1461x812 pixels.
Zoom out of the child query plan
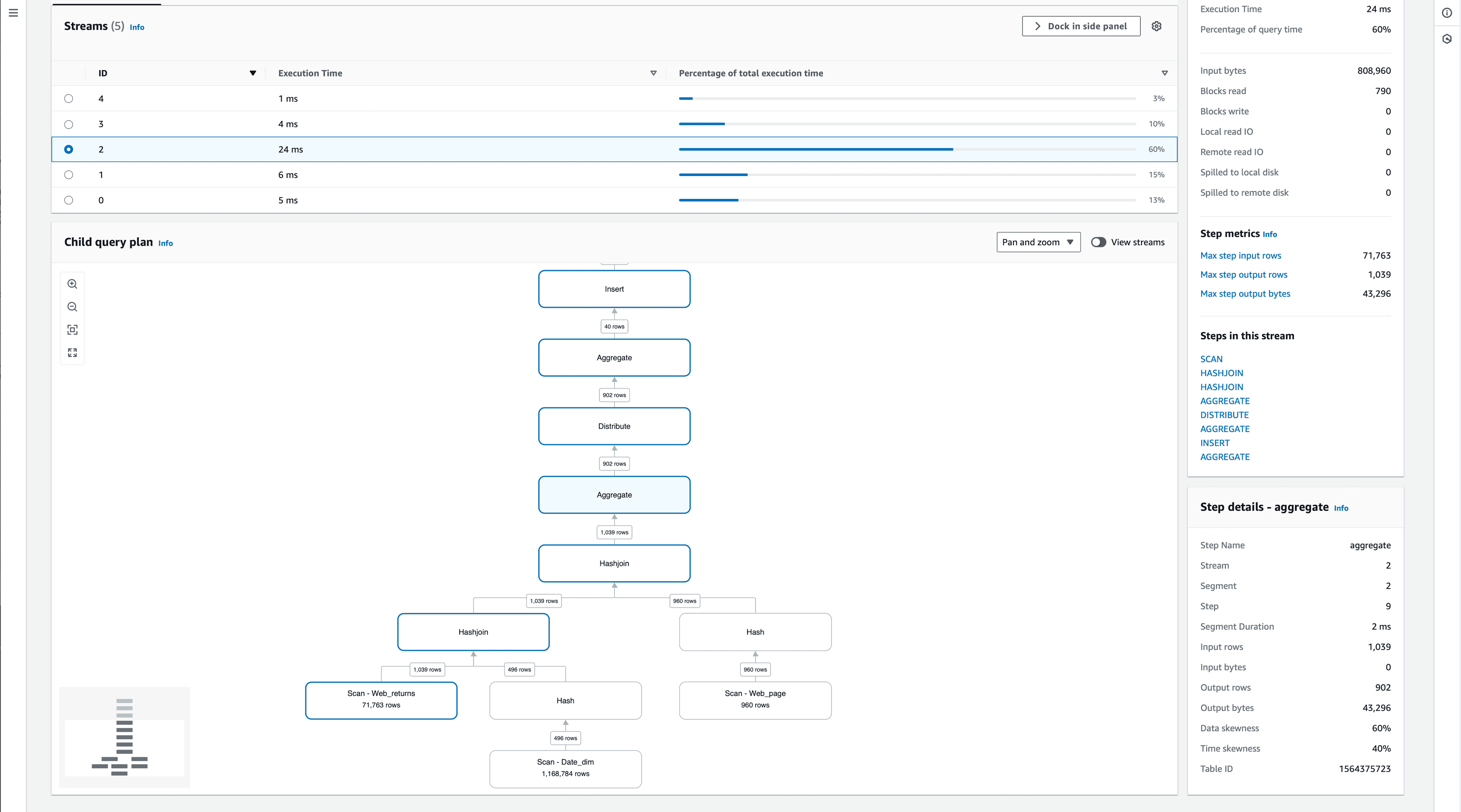[72, 307]
